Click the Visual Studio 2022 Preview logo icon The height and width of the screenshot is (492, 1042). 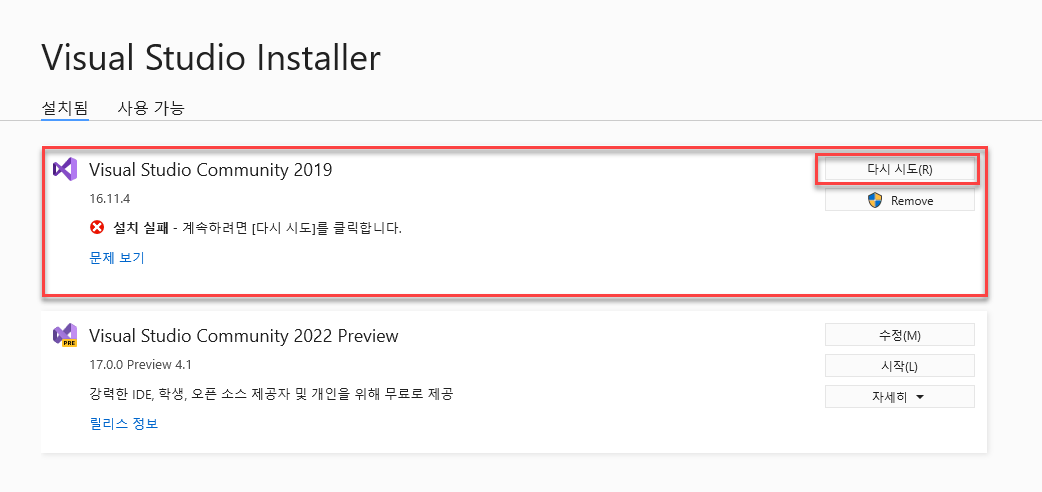(65, 335)
